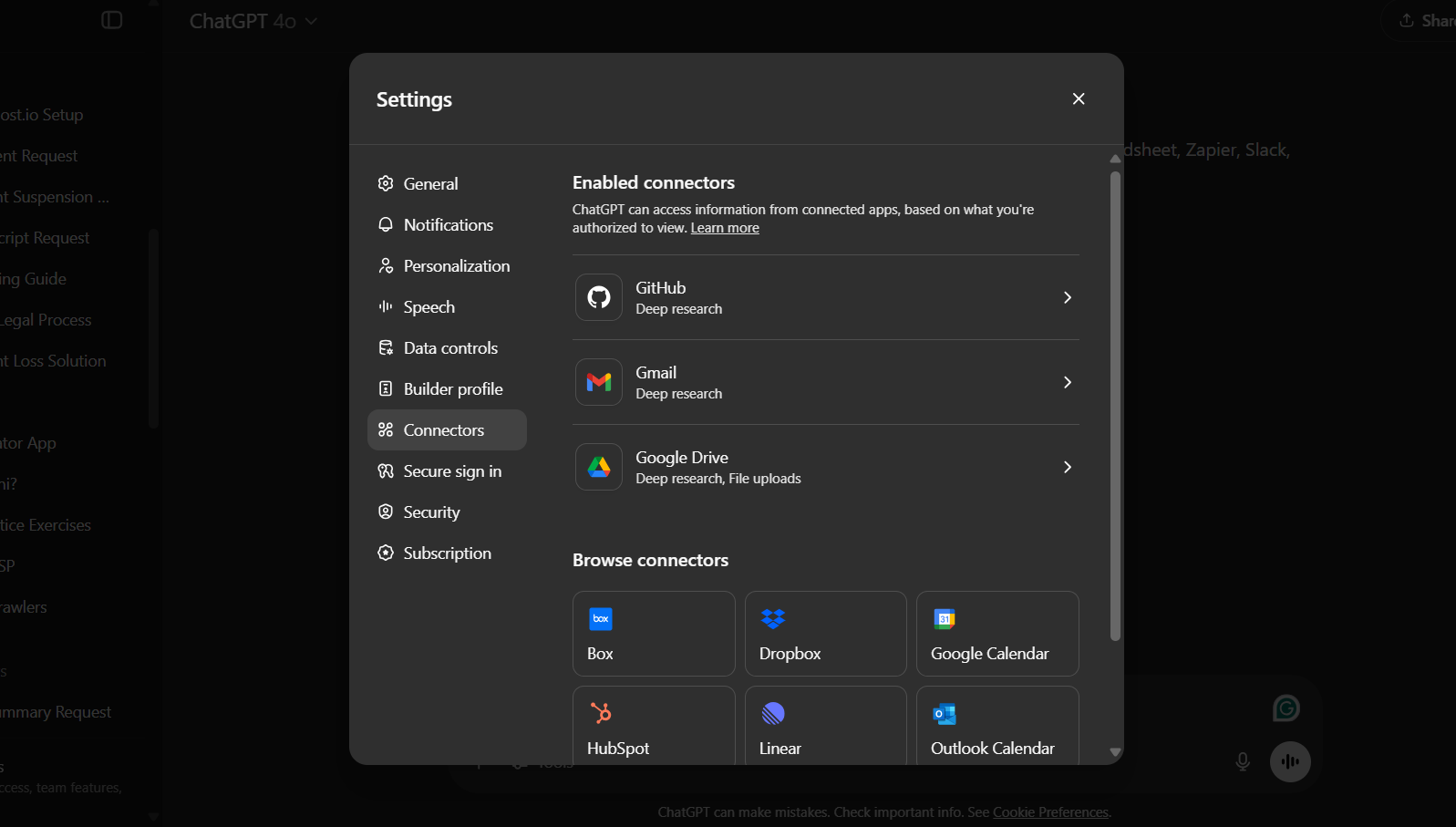Click the Notifications bell icon
The image size is (1456, 827).
coord(386,224)
